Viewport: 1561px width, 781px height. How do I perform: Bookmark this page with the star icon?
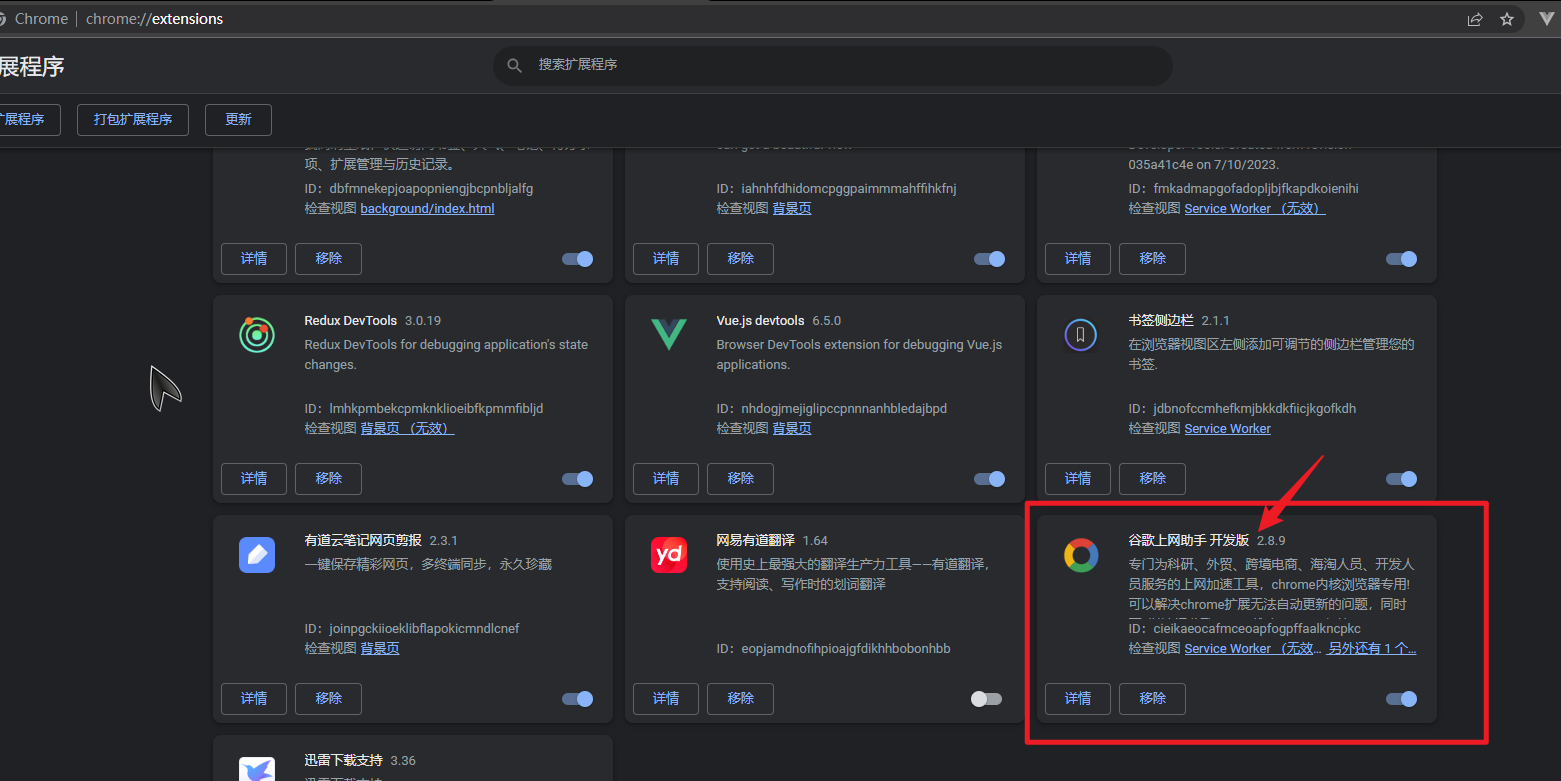tap(1507, 19)
